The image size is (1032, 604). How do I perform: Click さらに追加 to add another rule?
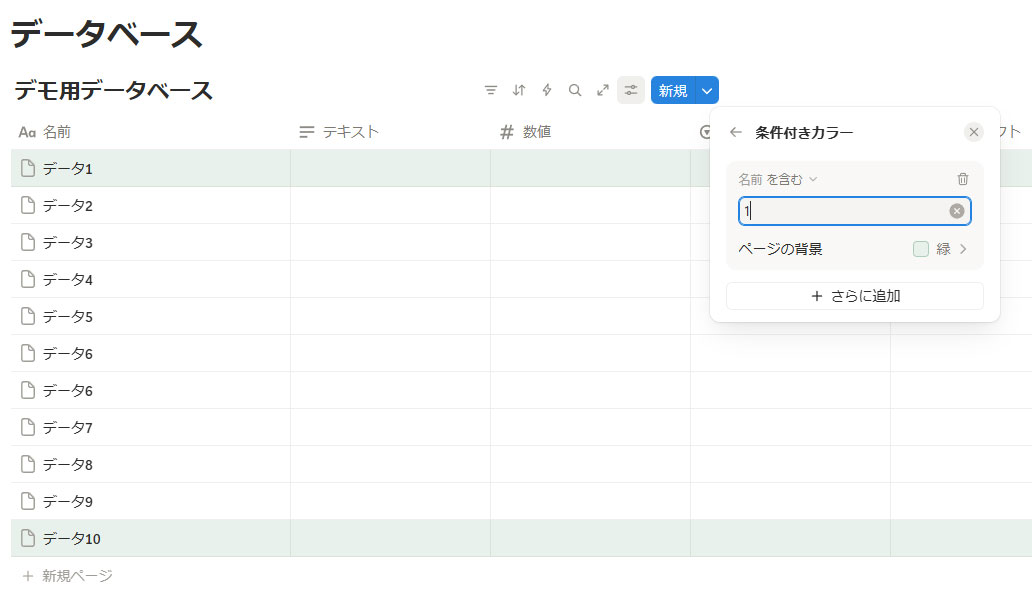(x=855, y=296)
